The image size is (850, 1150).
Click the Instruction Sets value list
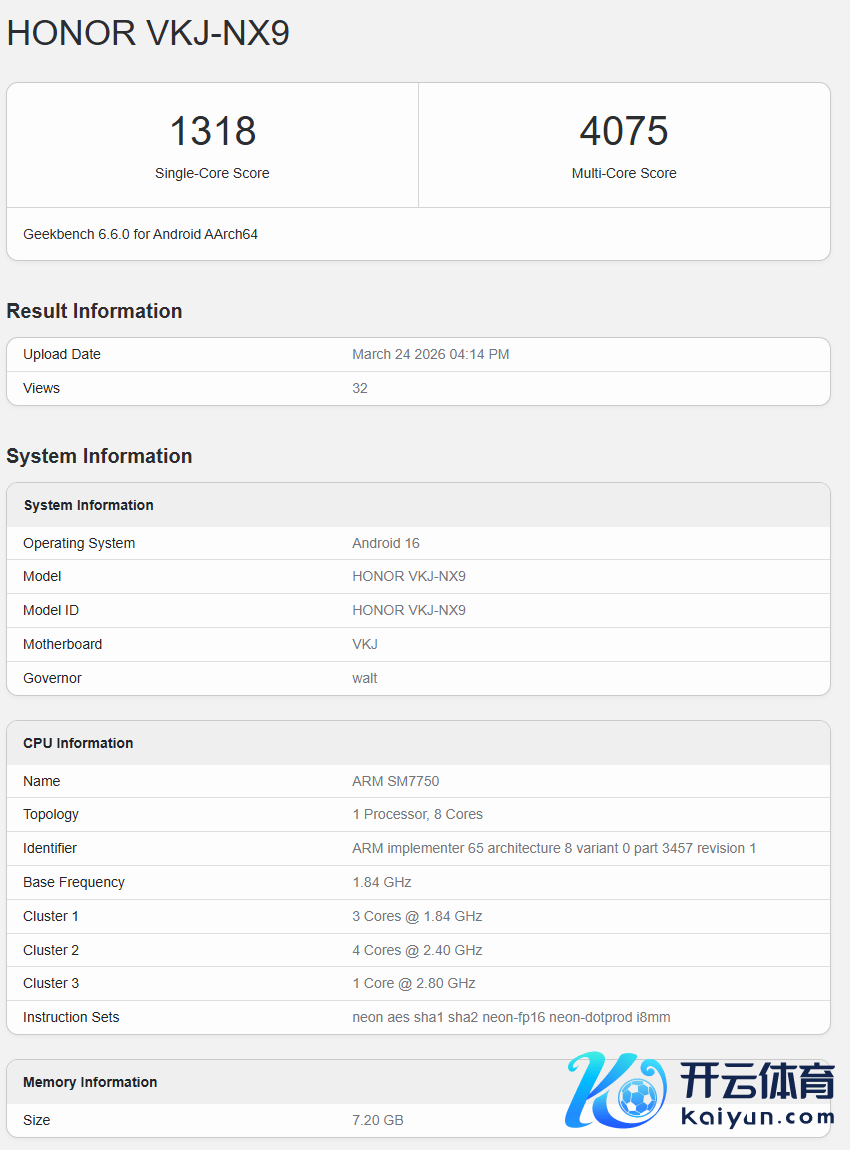(x=511, y=1017)
